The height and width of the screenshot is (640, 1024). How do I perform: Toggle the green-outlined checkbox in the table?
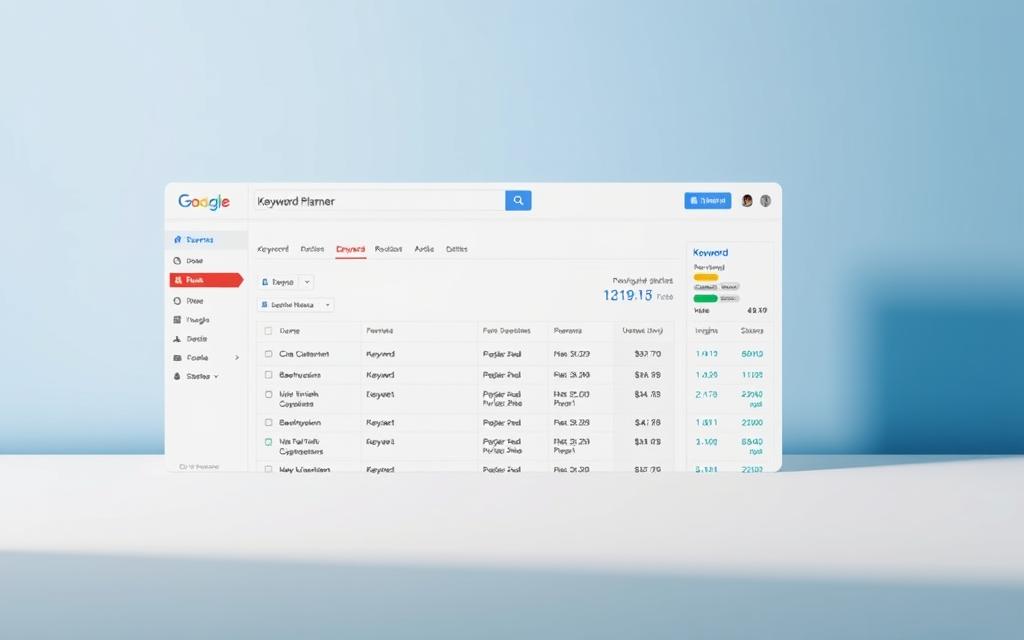[268, 441]
